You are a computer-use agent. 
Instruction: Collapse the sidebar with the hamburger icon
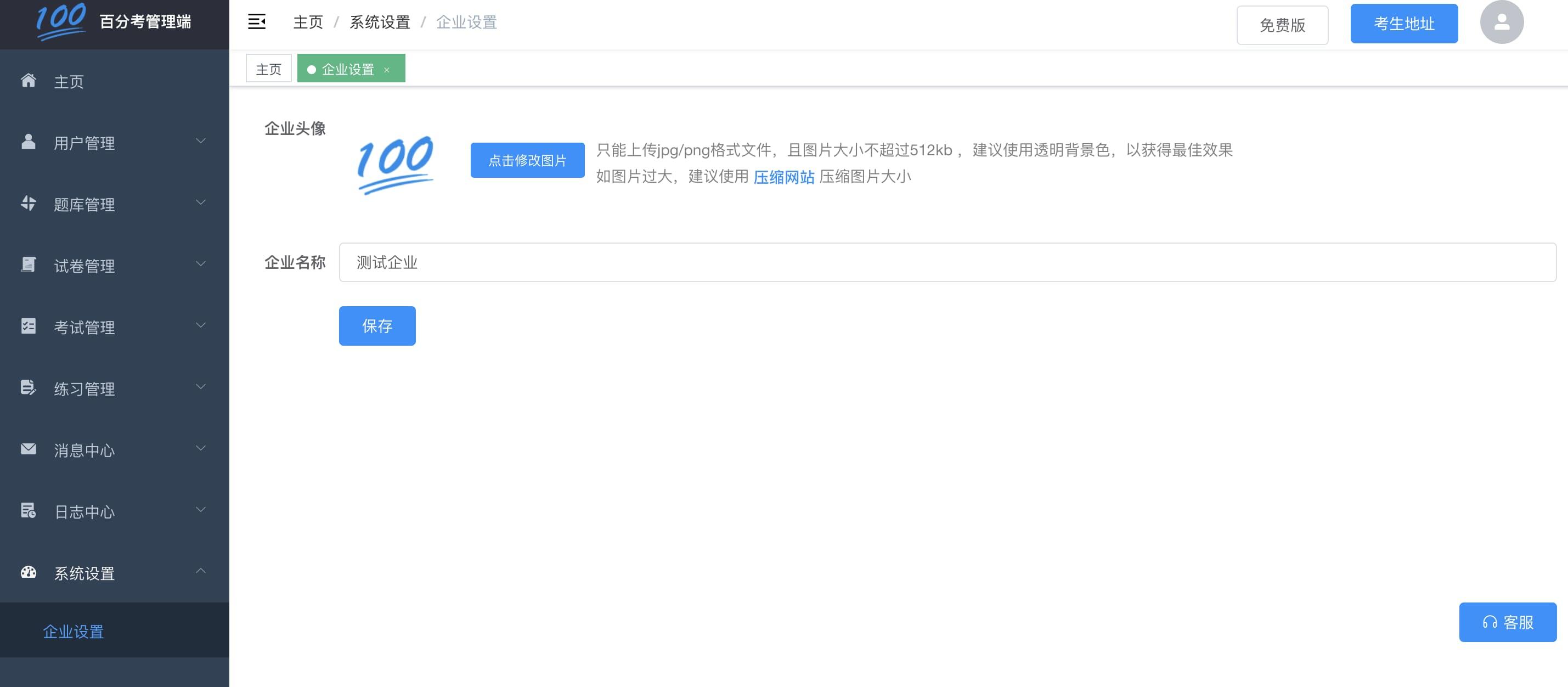click(256, 21)
